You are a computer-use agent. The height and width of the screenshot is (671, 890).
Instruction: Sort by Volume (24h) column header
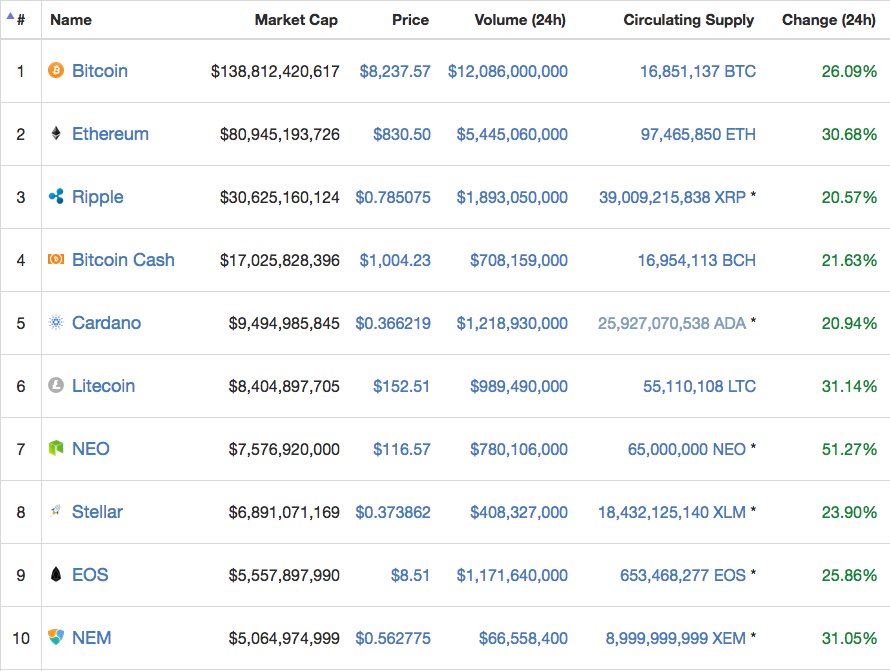coord(520,20)
